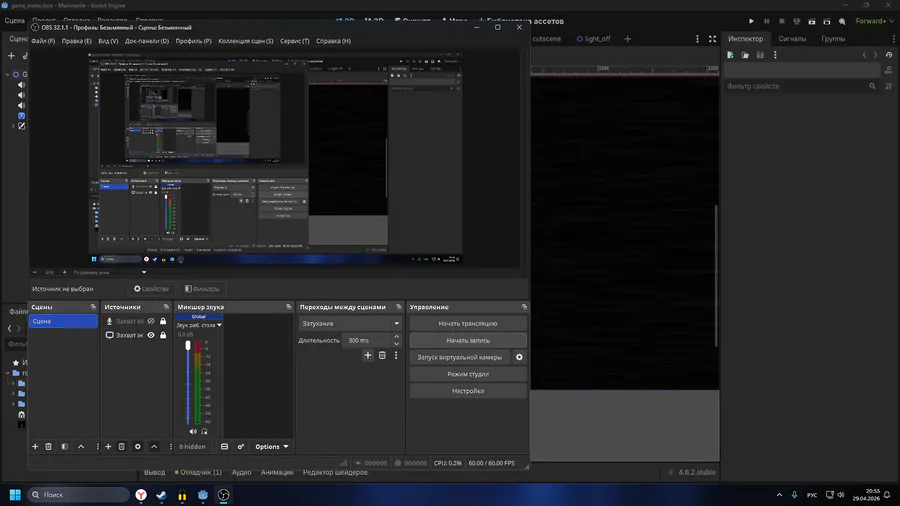Open the Файл menu in OBS
Viewport: 900px width, 506px height.
pyautogui.click(x=43, y=41)
